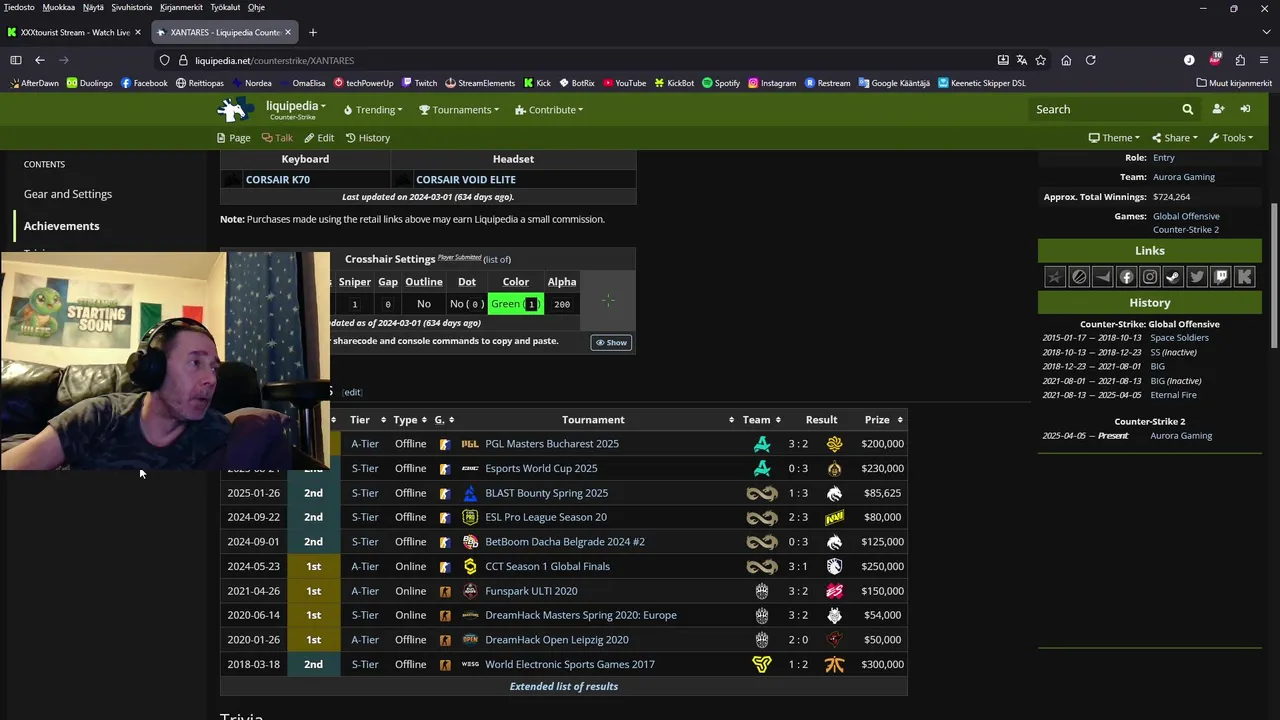Open the Share dropdown
The width and height of the screenshot is (1280, 720).
[x=1175, y=138]
